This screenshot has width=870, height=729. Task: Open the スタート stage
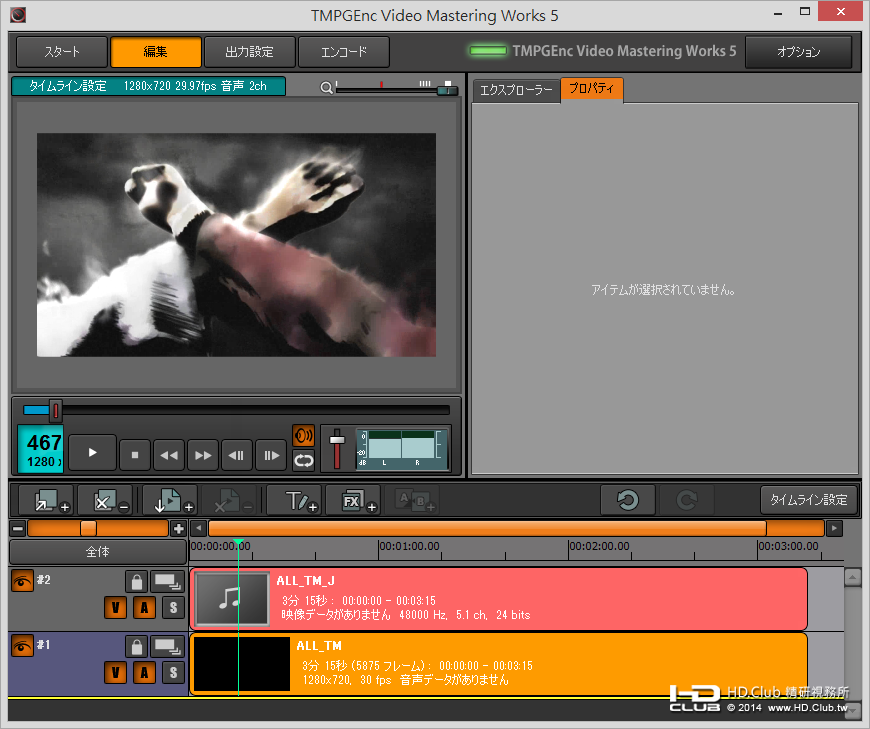(x=62, y=52)
